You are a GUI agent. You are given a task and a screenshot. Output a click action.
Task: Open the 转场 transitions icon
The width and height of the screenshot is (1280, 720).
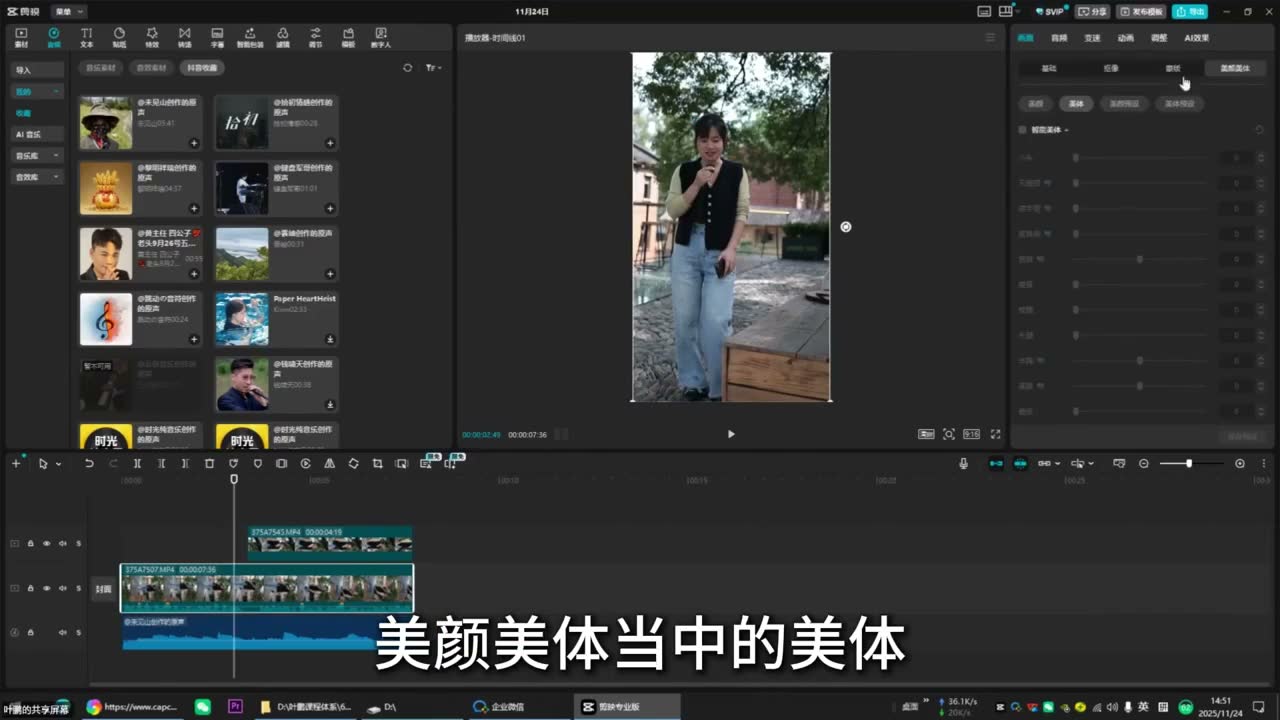tap(184, 37)
